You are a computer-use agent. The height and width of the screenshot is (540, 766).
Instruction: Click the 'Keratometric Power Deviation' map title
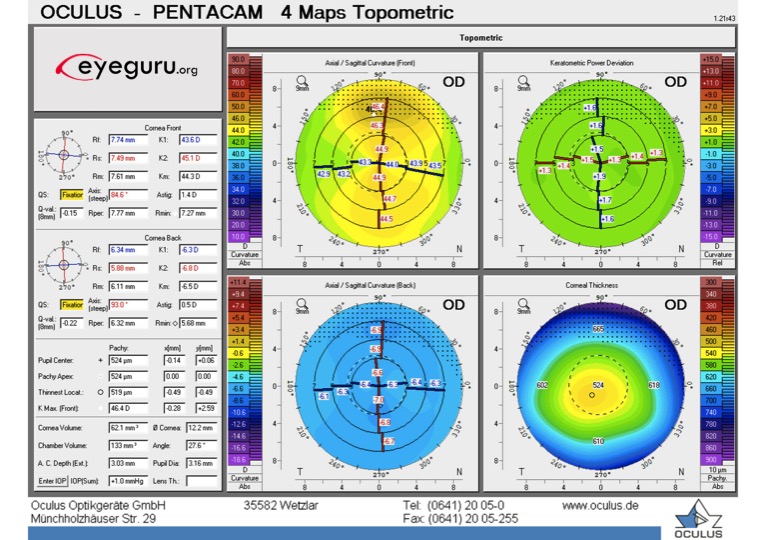pos(592,63)
